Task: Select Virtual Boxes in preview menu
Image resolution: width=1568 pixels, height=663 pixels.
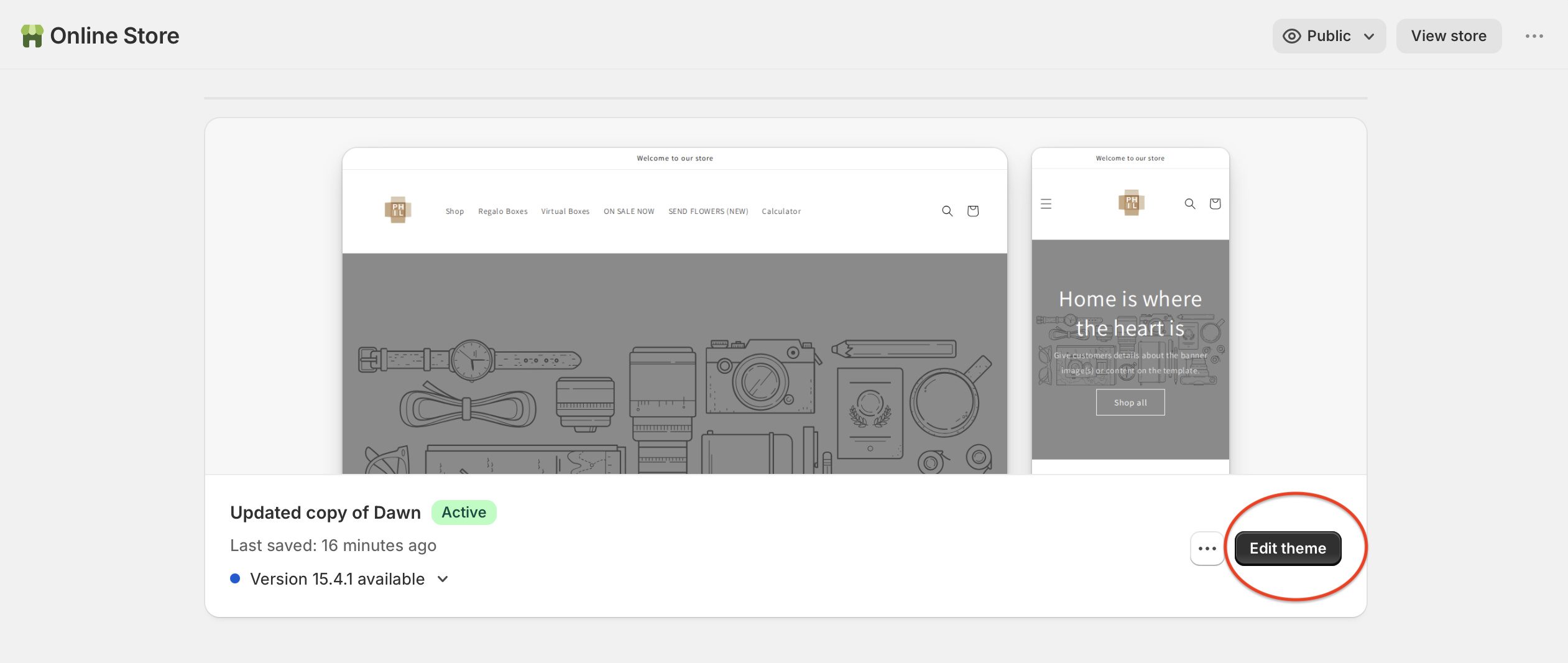Action: [x=565, y=211]
